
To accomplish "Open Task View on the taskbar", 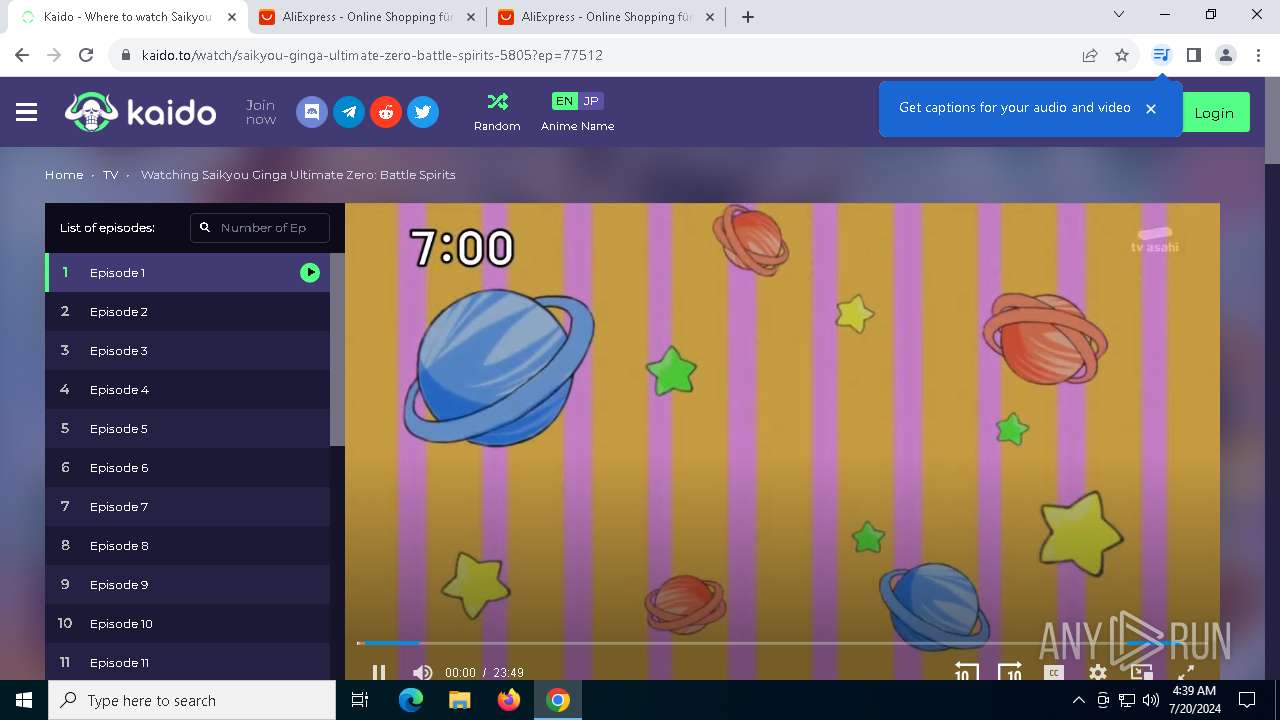I will click(360, 700).
